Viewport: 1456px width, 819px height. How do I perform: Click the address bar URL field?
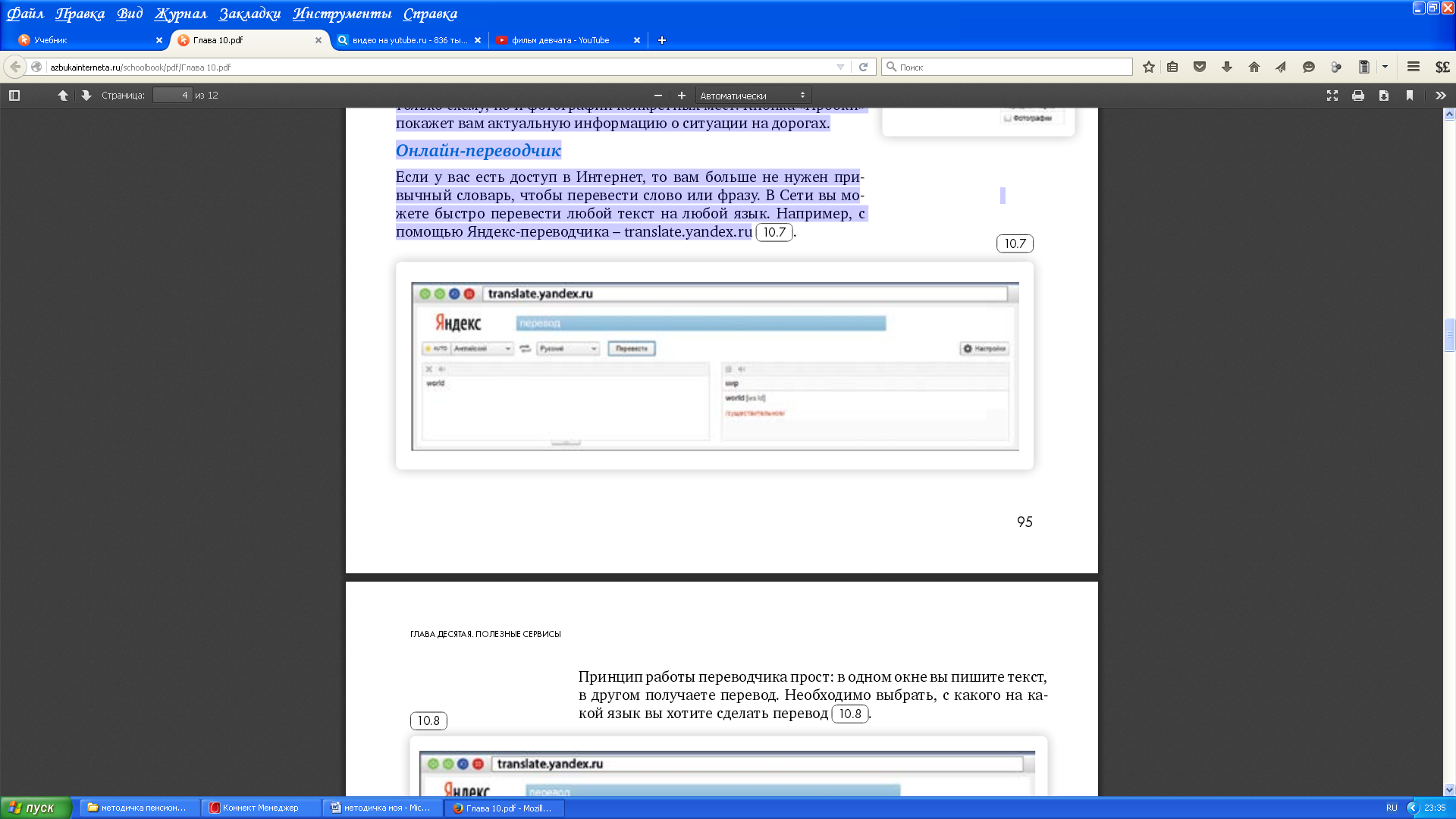point(440,67)
